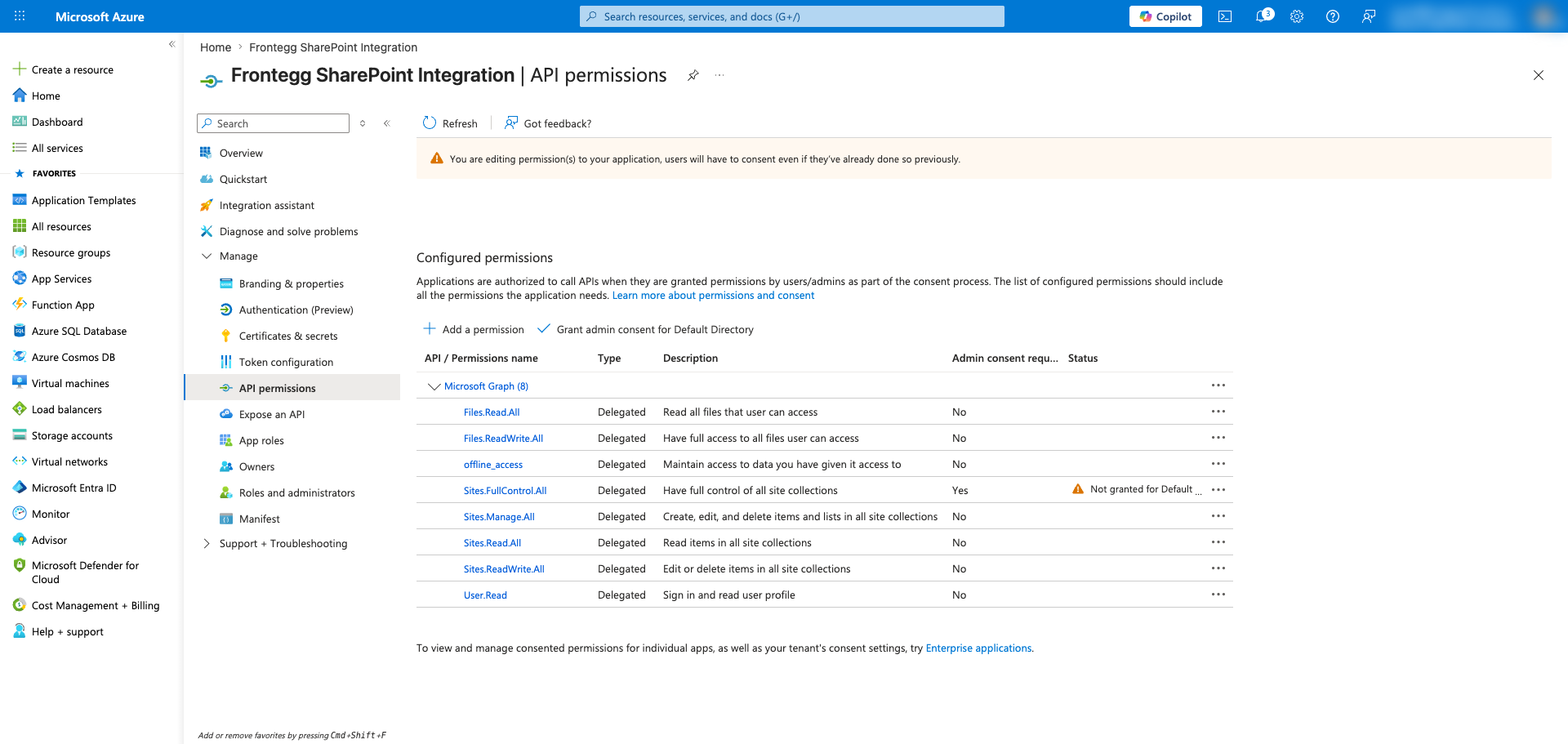The width and height of the screenshot is (1568, 744).
Task: Open Integration assistant
Action: tap(266, 206)
